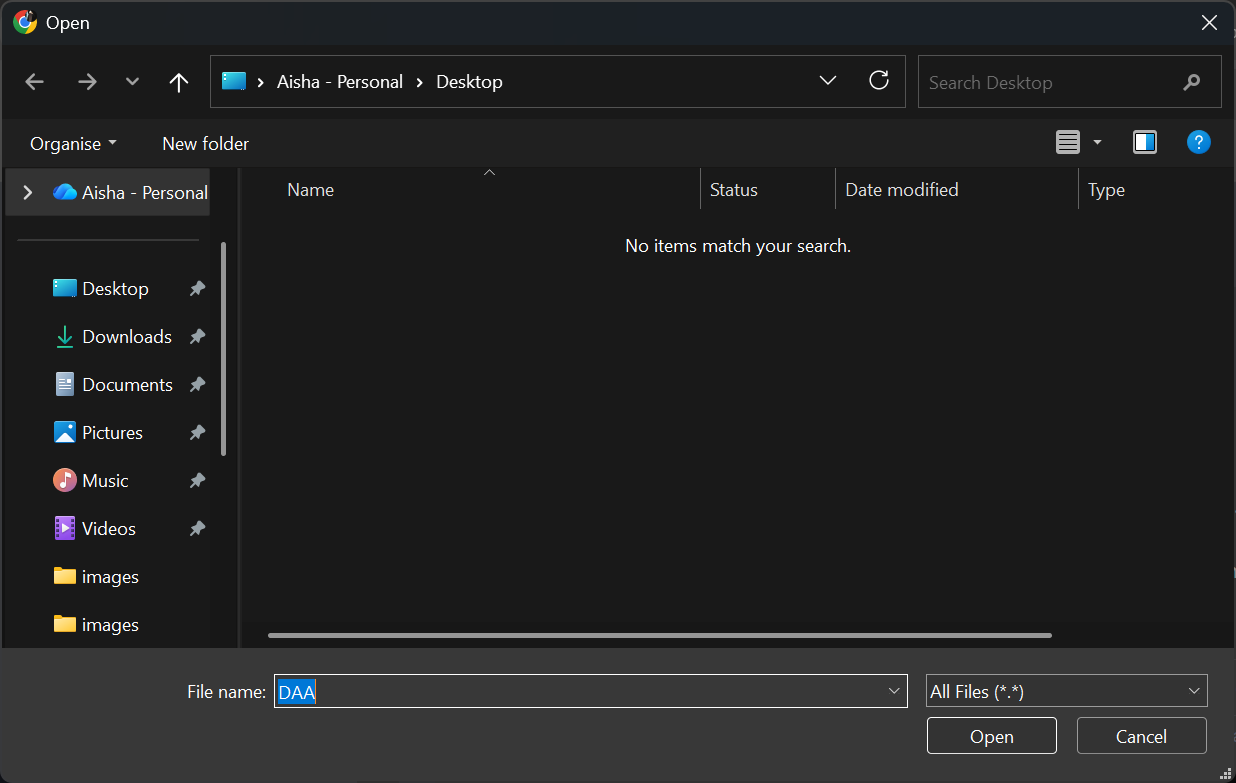Toggle the preview pane icon
The height and width of the screenshot is (783, 1236).
click(x=1144, y=143)
